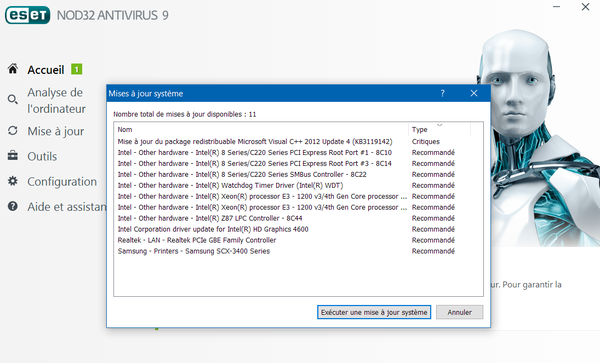
Task: Click the Annuler button
Action: click(x=460, y=312)
